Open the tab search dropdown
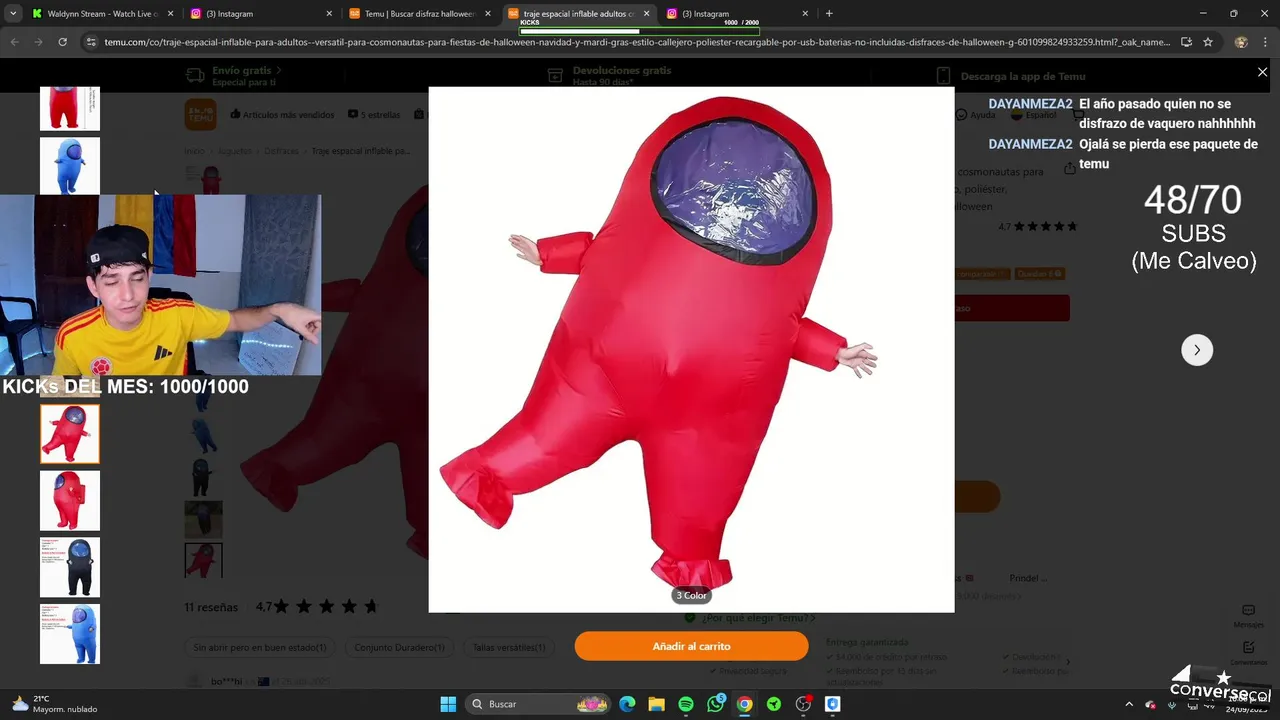Image resolution: width=1280 pixels, height=720 pixels. click(x=13, y=14)
